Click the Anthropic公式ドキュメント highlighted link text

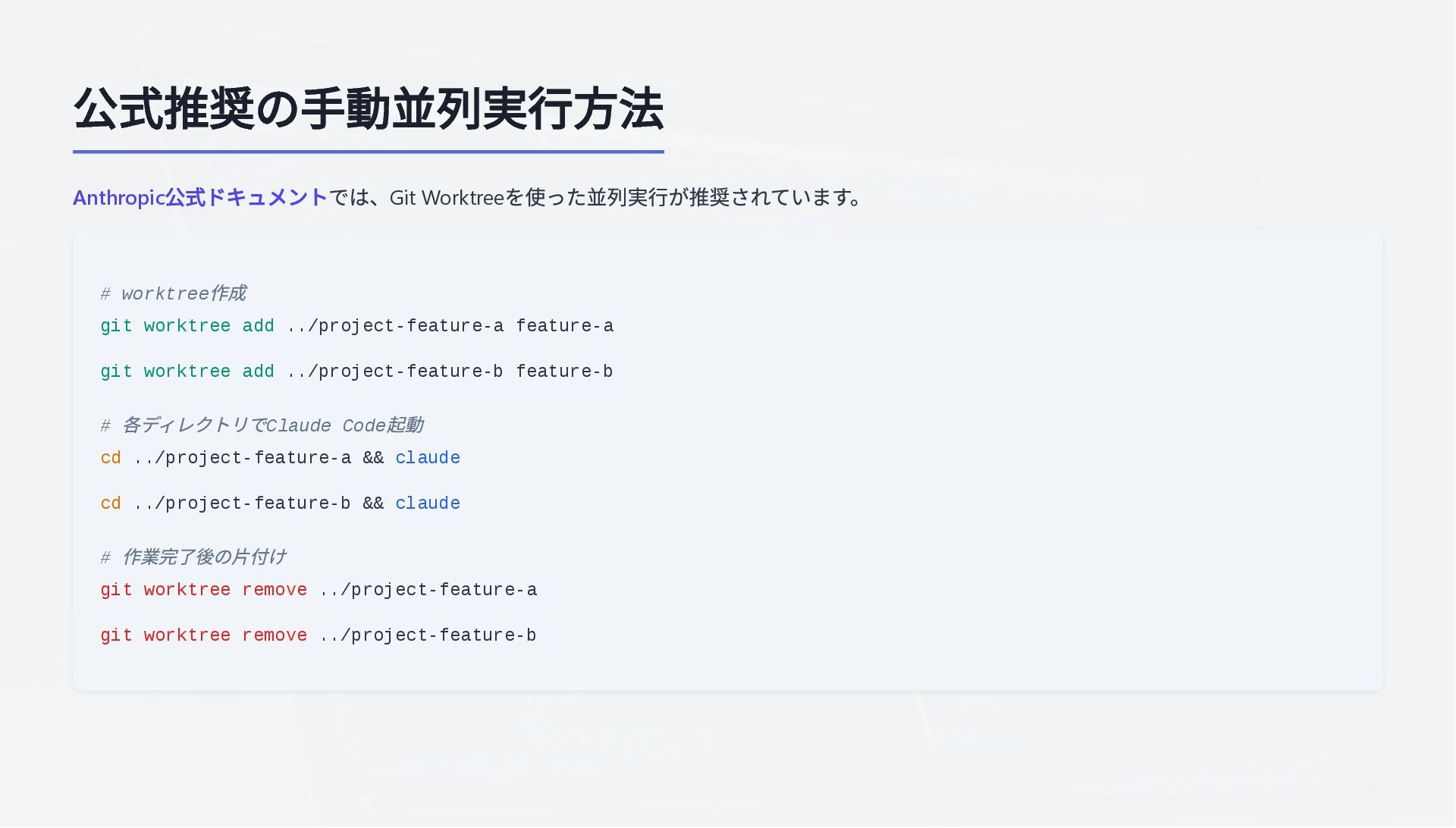200,198
